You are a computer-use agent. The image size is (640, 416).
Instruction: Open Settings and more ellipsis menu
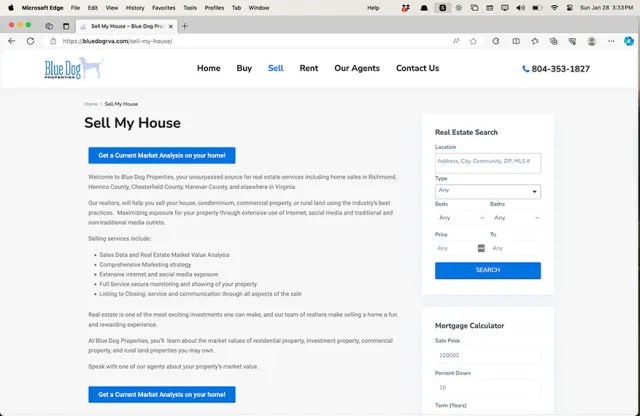click(x=611, y=41)
